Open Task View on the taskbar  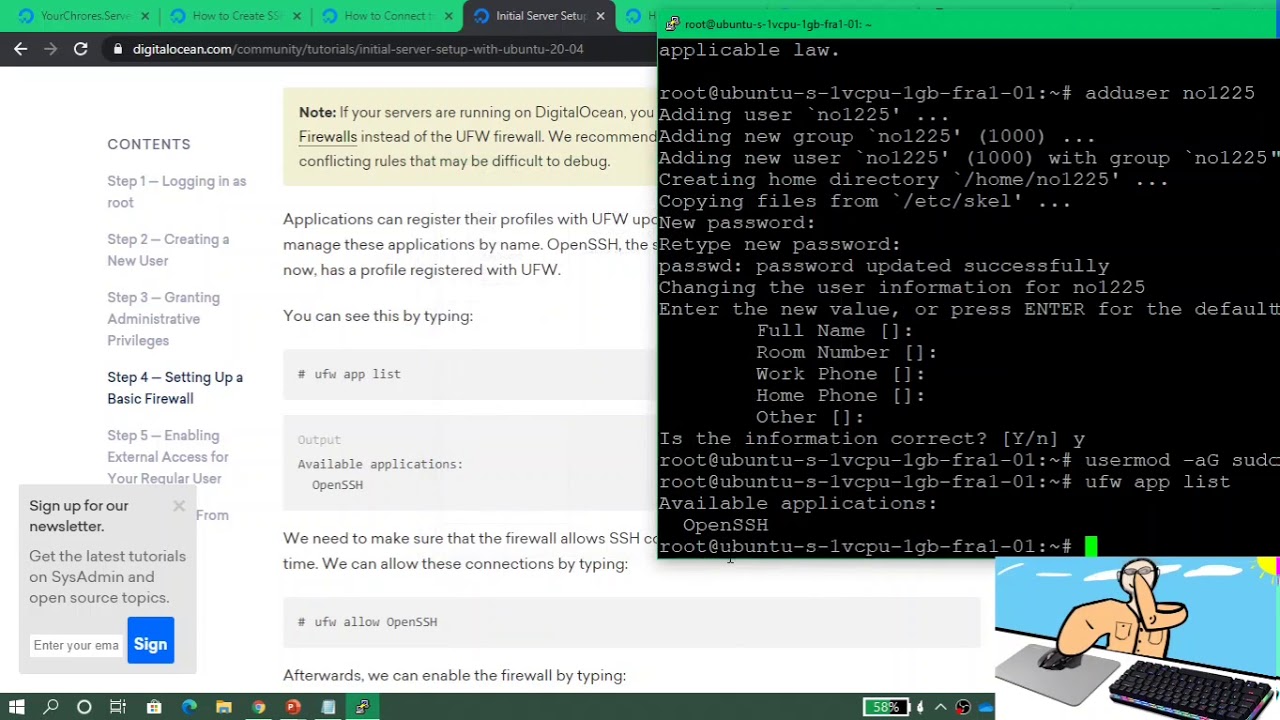click(118, 707)
